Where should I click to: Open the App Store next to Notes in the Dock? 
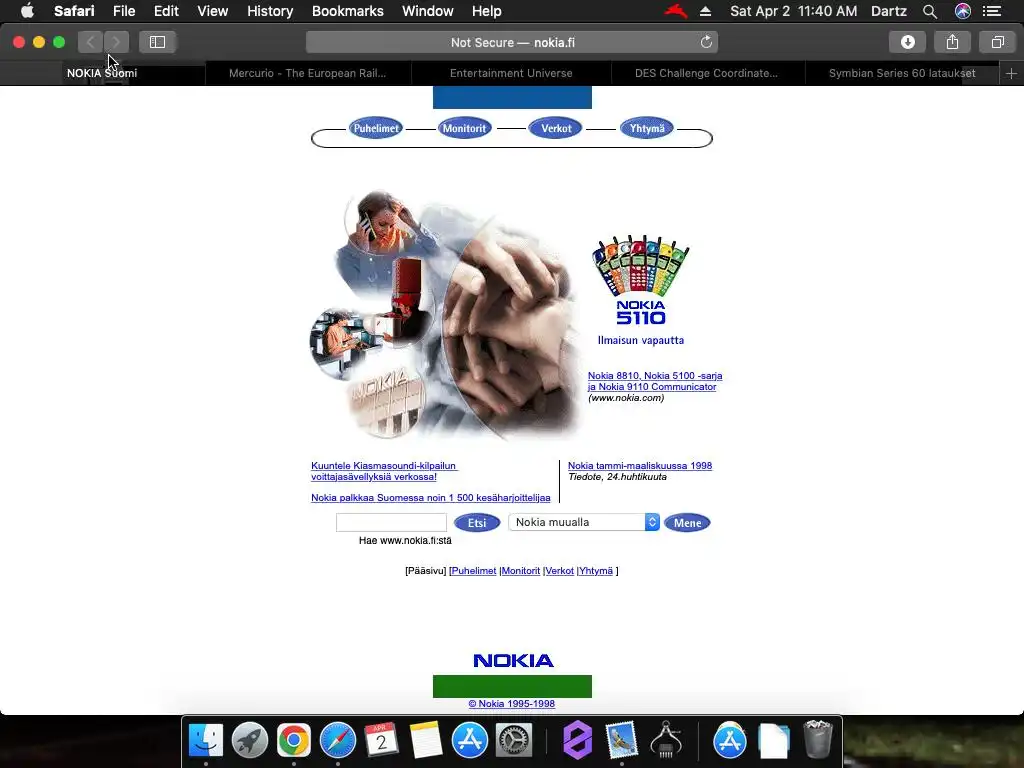(470, 740)
